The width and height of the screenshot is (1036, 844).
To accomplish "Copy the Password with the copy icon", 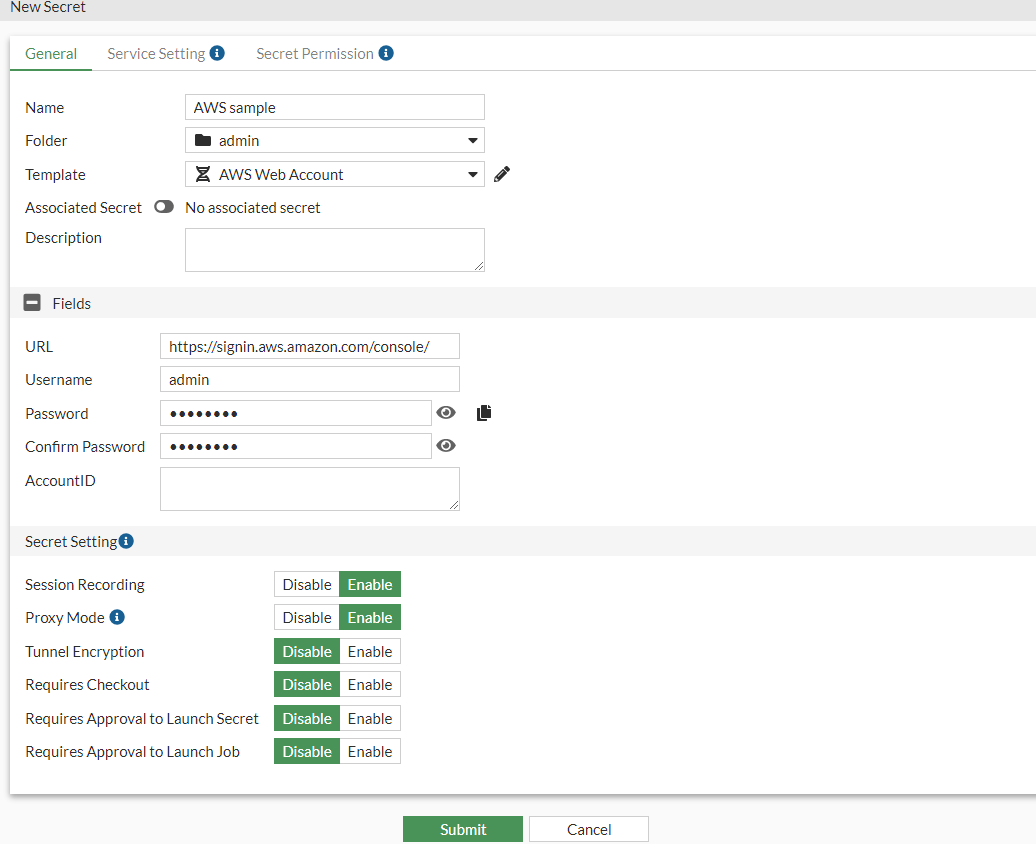I will [x=483, y=412].
